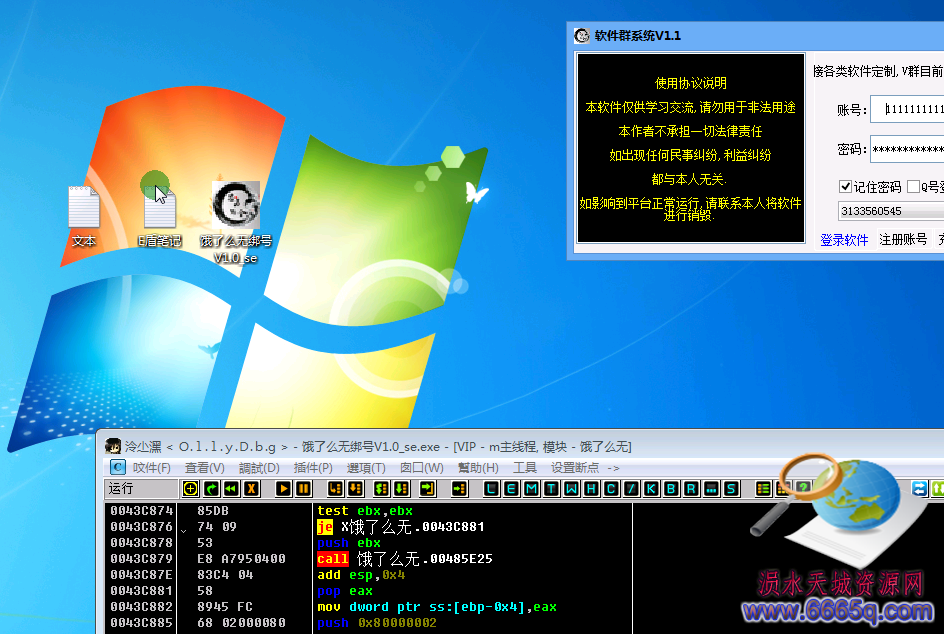Screen dimensions: 944x634
Task: Open the Call stack with K button
Action: [x=651, y=488]
